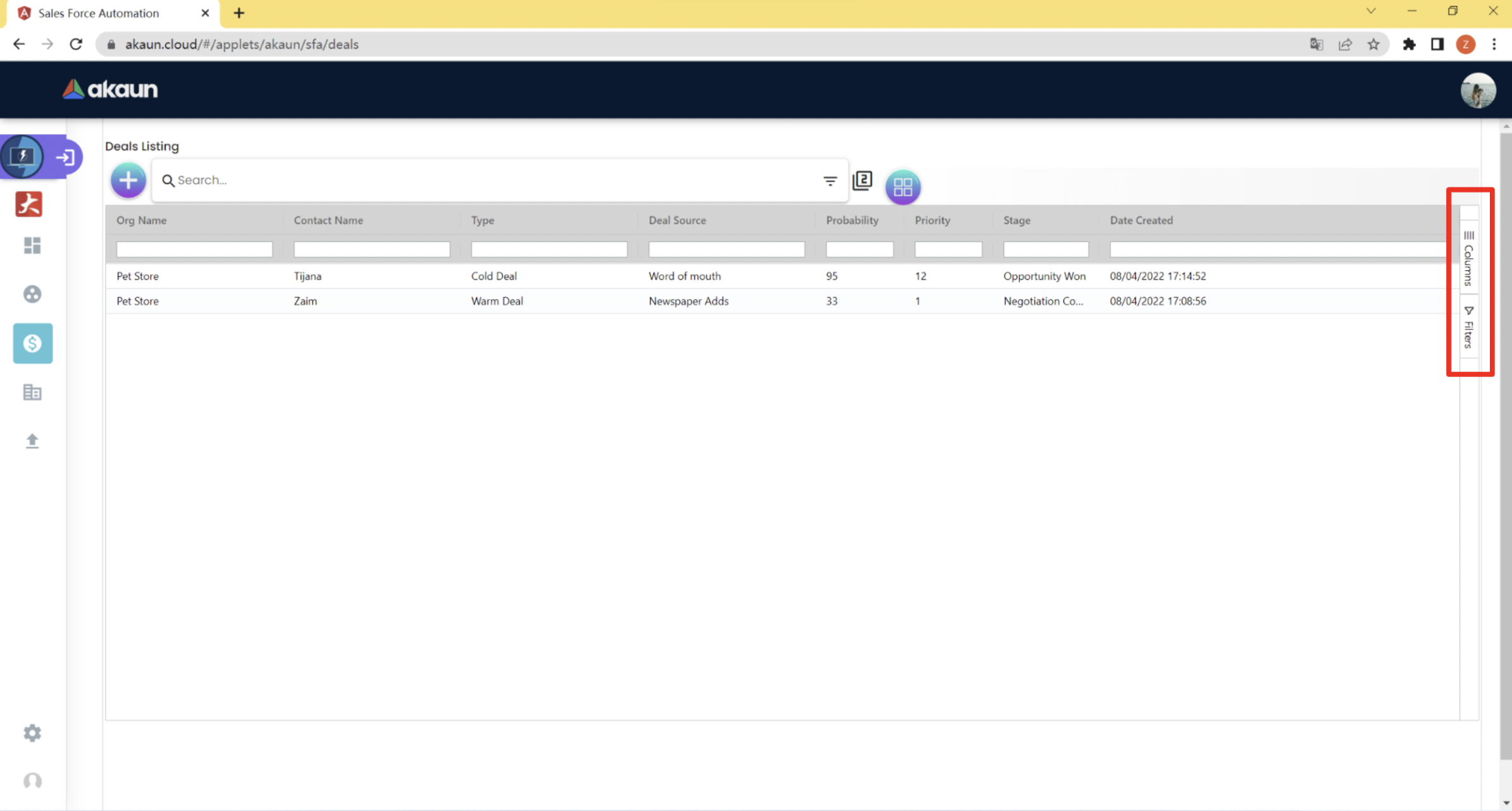Viewport: 1512px width, 811px height.
Task: Sort by Date Created column header
Action: 1141,220
